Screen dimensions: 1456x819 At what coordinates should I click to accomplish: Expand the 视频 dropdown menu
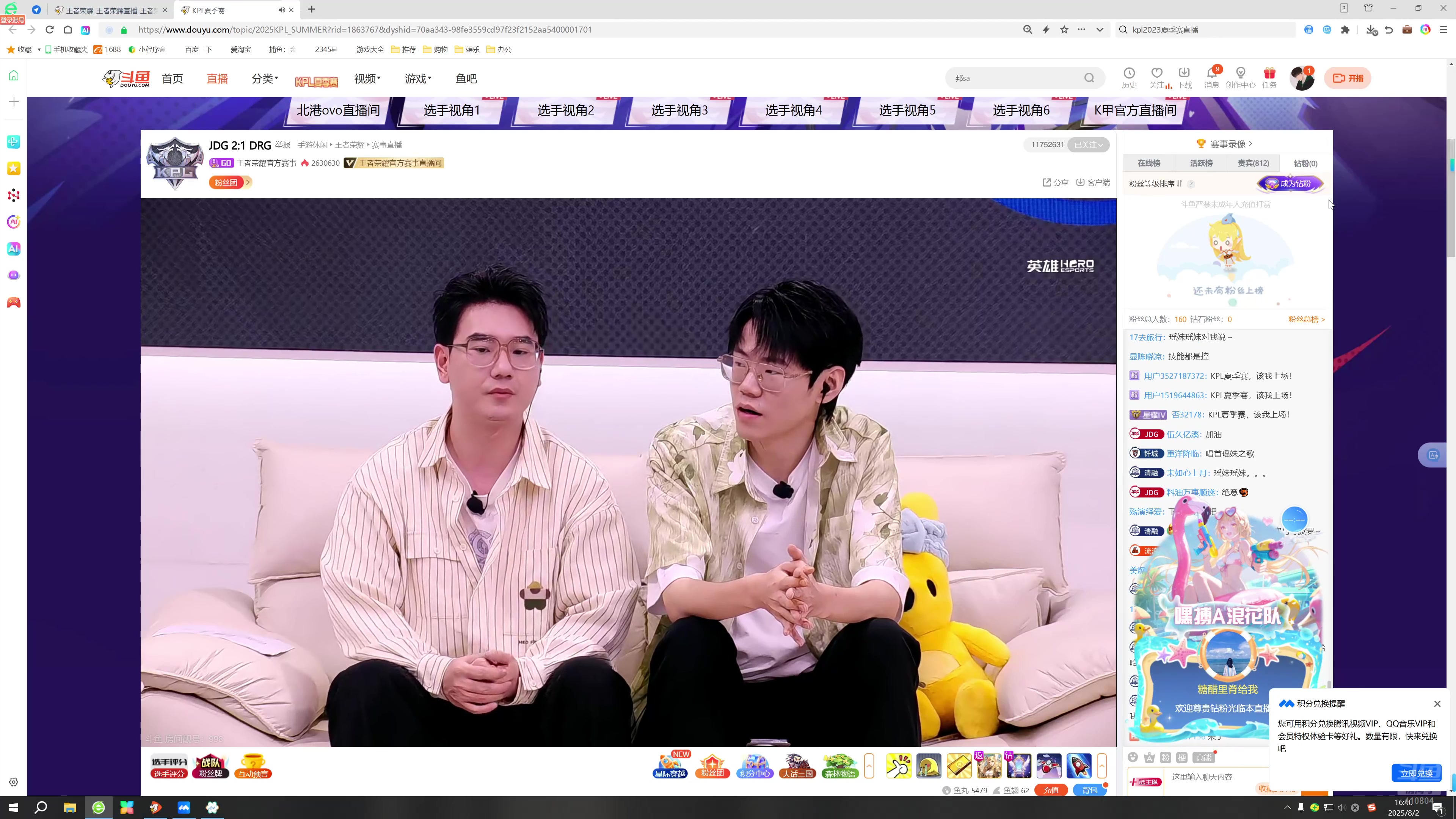tap(367, 78)
